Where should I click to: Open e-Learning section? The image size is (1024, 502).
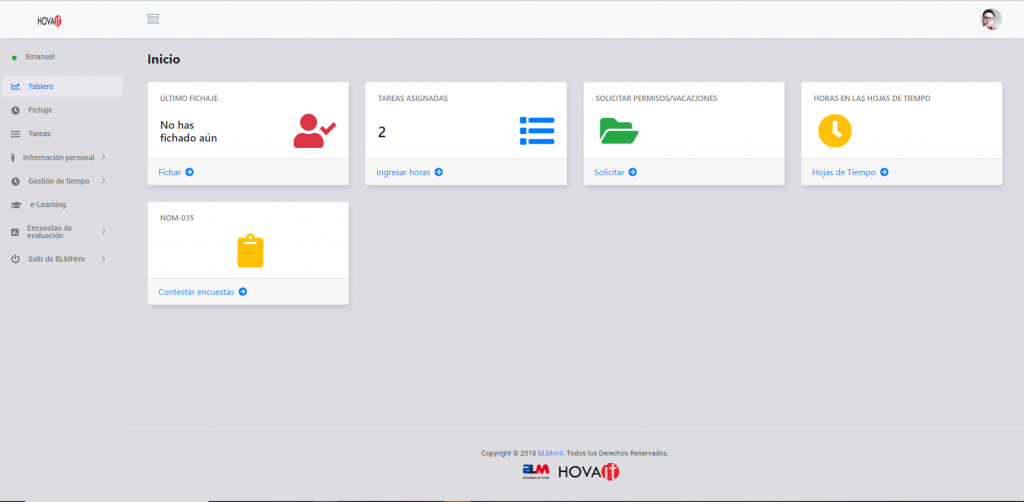click(x=48, y=205)
